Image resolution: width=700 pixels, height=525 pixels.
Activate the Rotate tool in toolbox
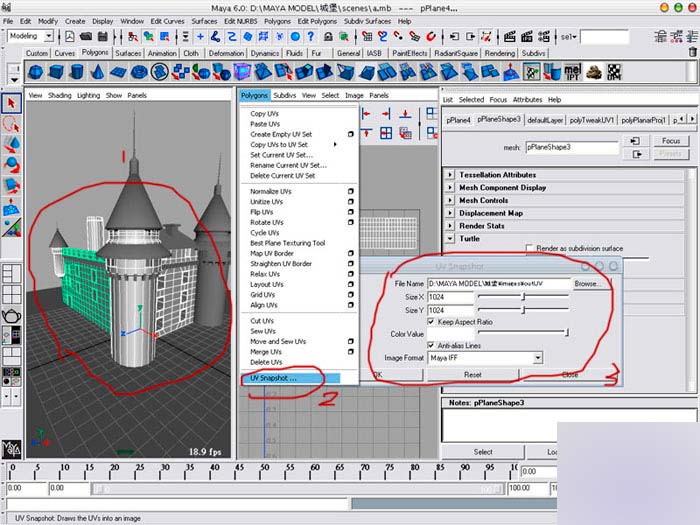(x=11, y=165)
